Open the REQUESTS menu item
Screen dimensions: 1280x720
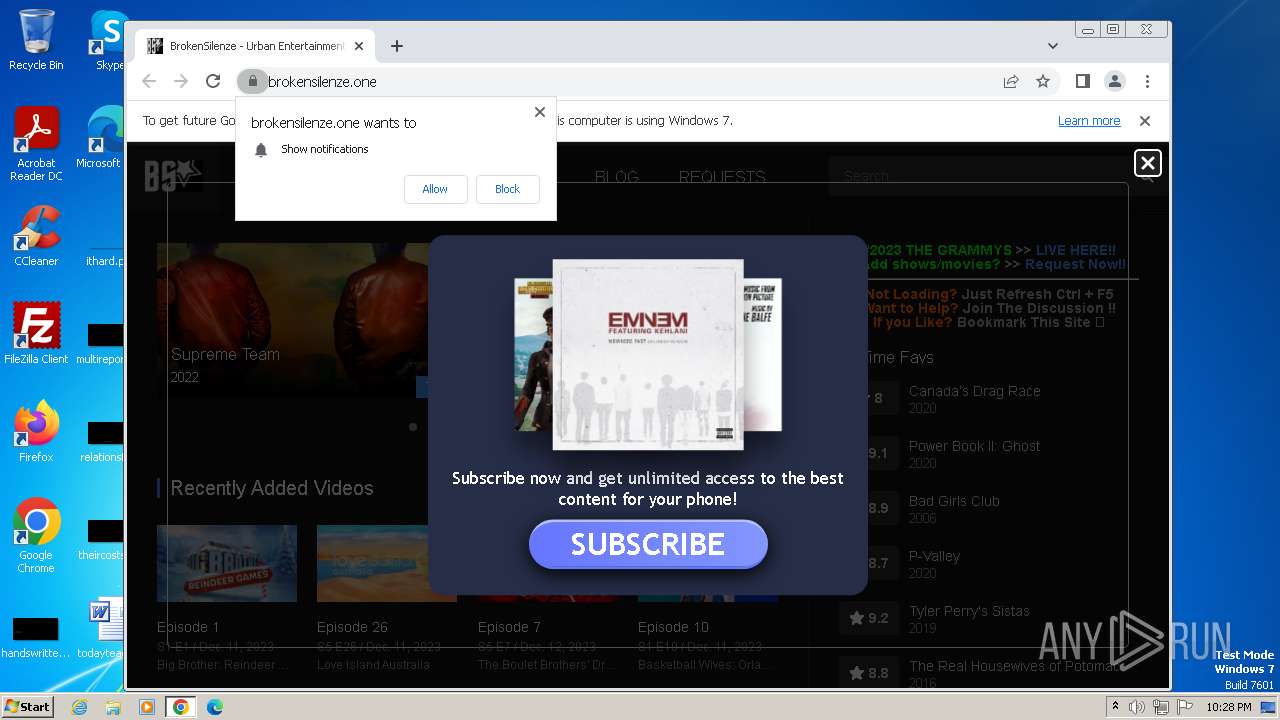(722, 177)
